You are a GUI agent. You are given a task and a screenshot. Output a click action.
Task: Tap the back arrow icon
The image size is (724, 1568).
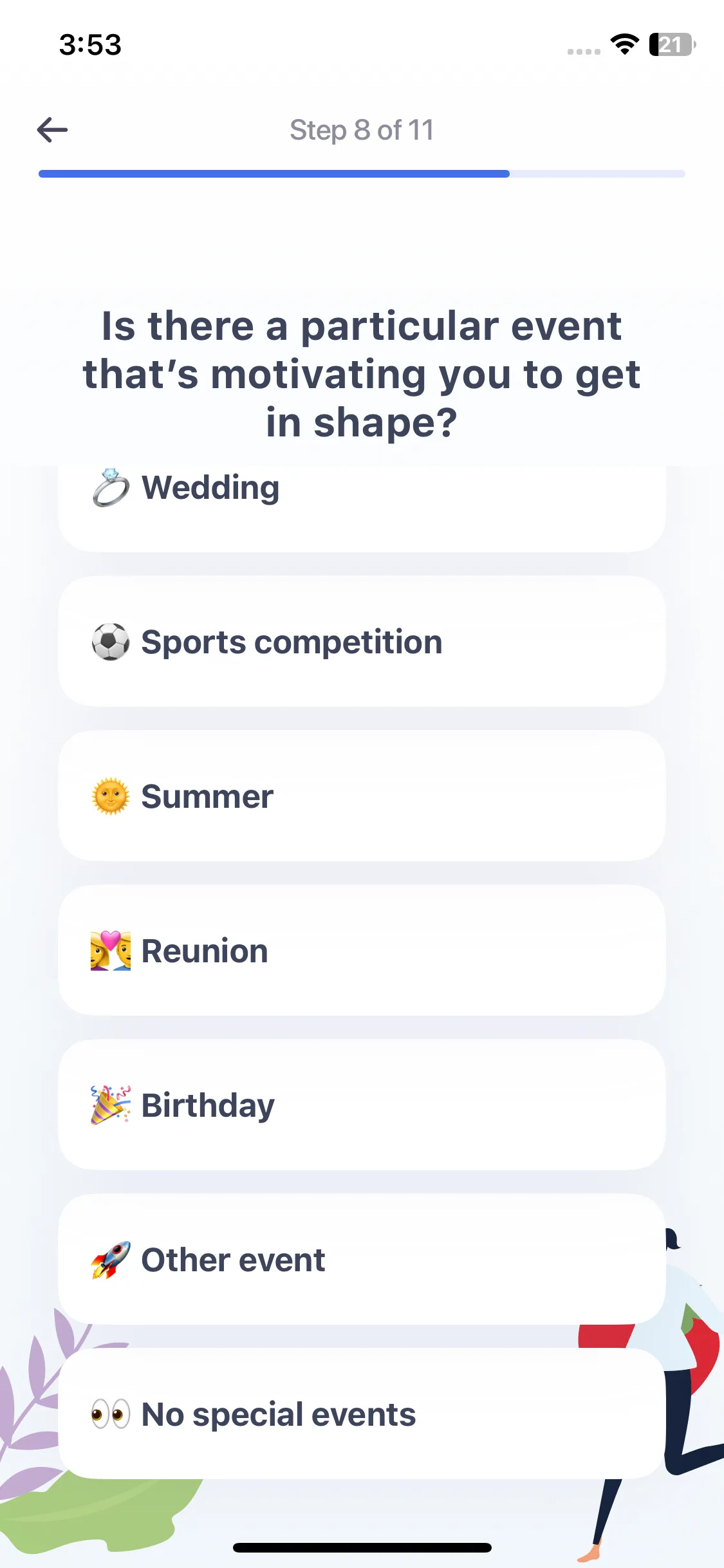tap(52, 130)
